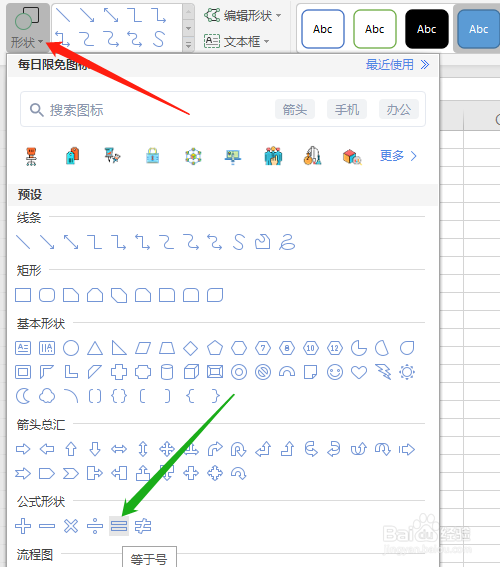Select the dodecagon shape labeled 12
This screenshot has height=567, width=500.
tap(335, 348)
